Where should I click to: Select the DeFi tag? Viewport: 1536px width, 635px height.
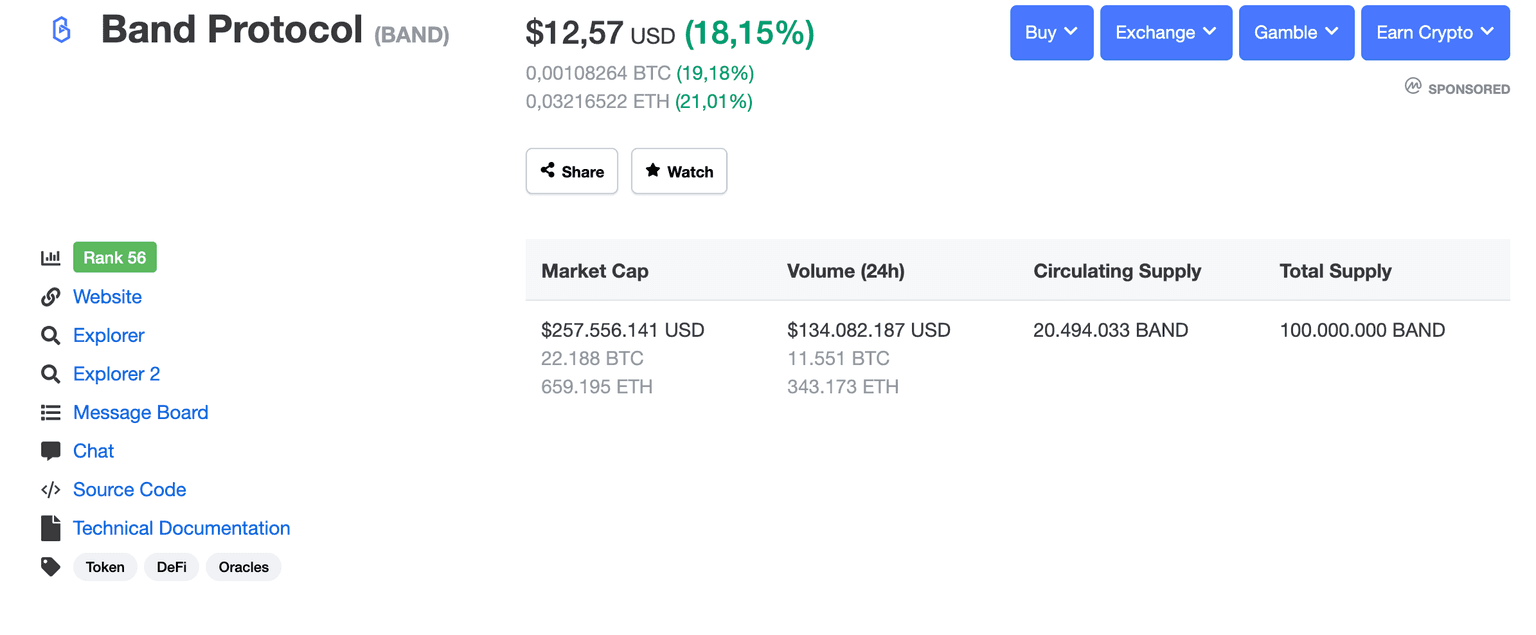click(172, 567)
